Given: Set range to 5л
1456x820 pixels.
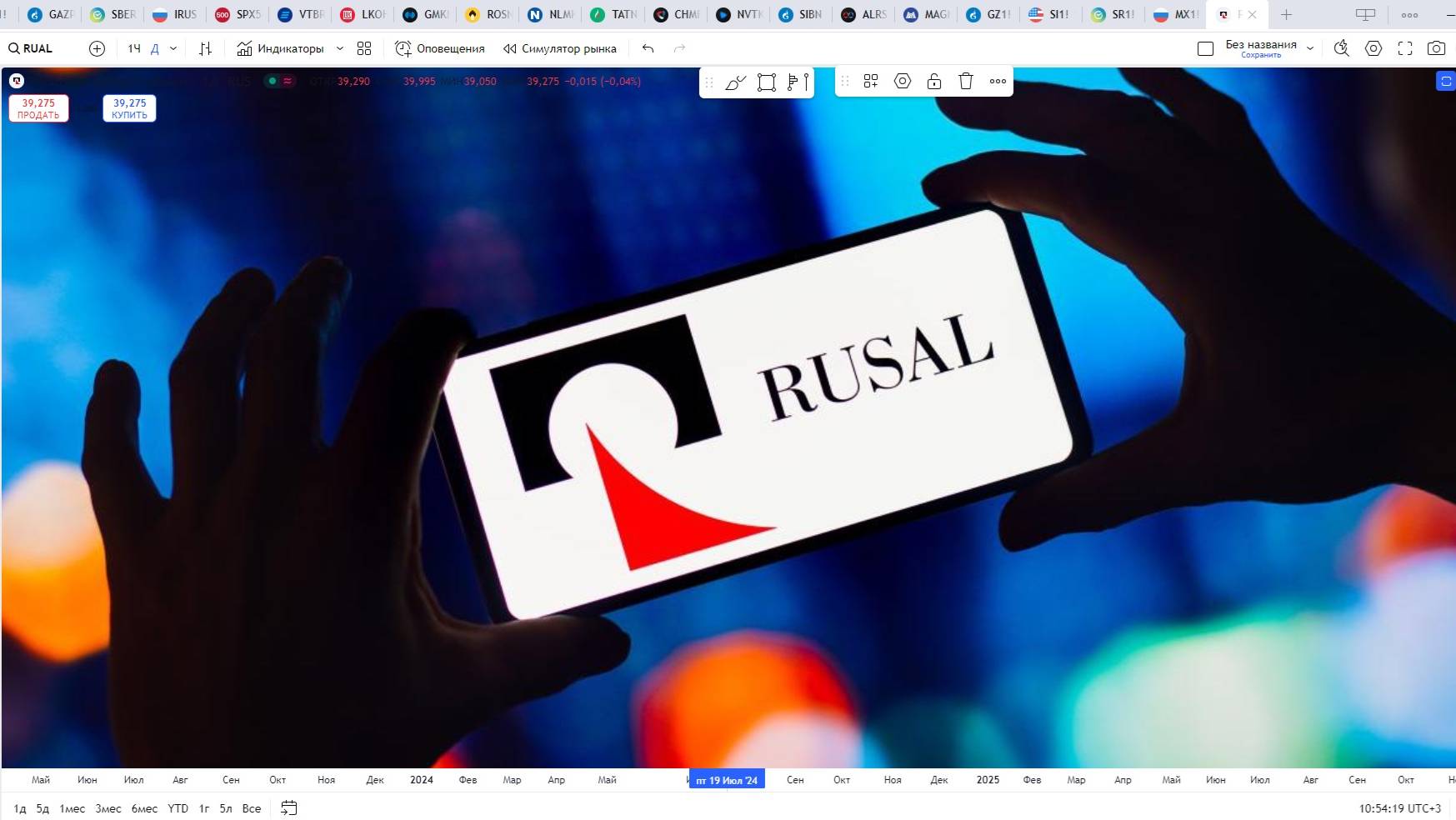Looking at the screenshot, I should click(226, 808).
